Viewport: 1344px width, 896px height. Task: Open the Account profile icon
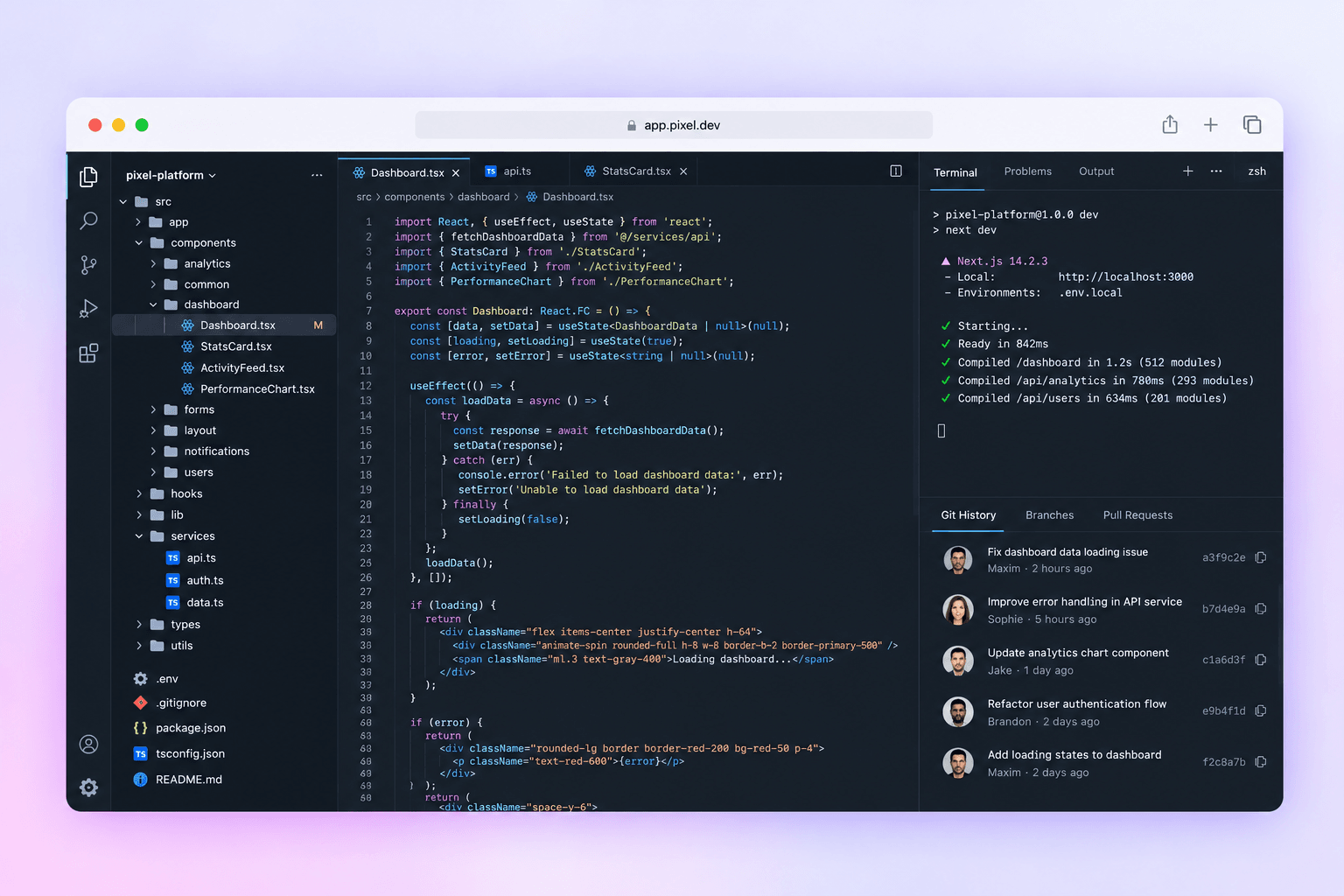(88, 745)
